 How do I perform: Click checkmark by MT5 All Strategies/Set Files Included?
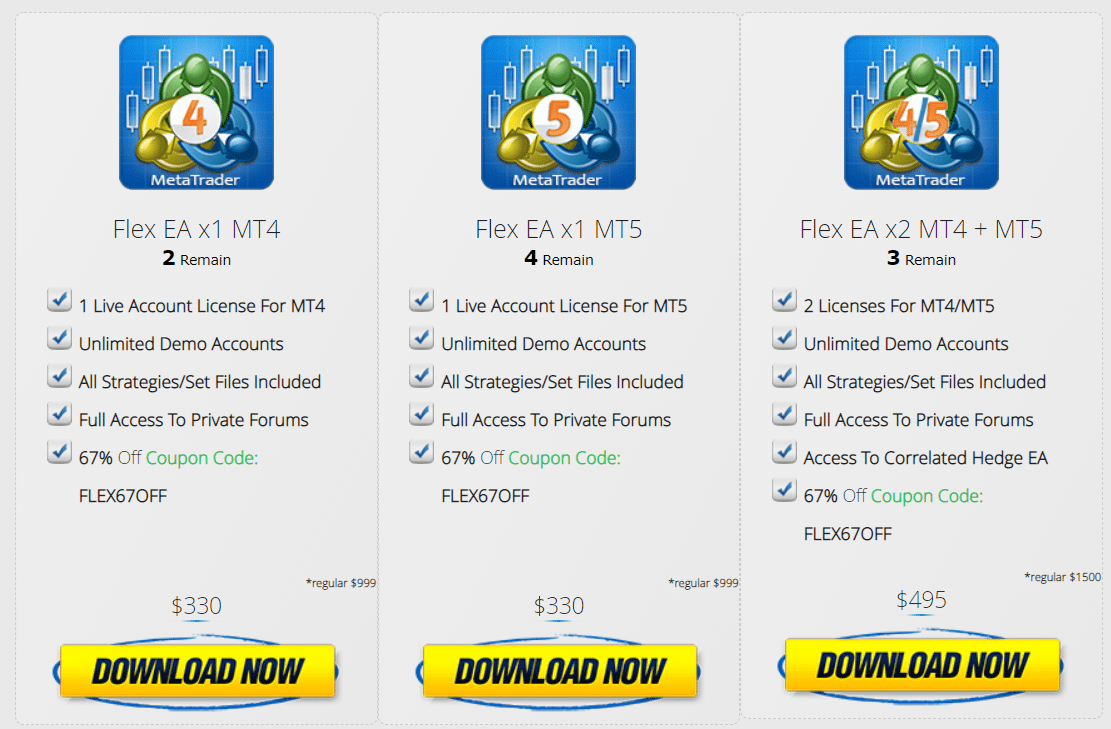(x=422, y=376)
